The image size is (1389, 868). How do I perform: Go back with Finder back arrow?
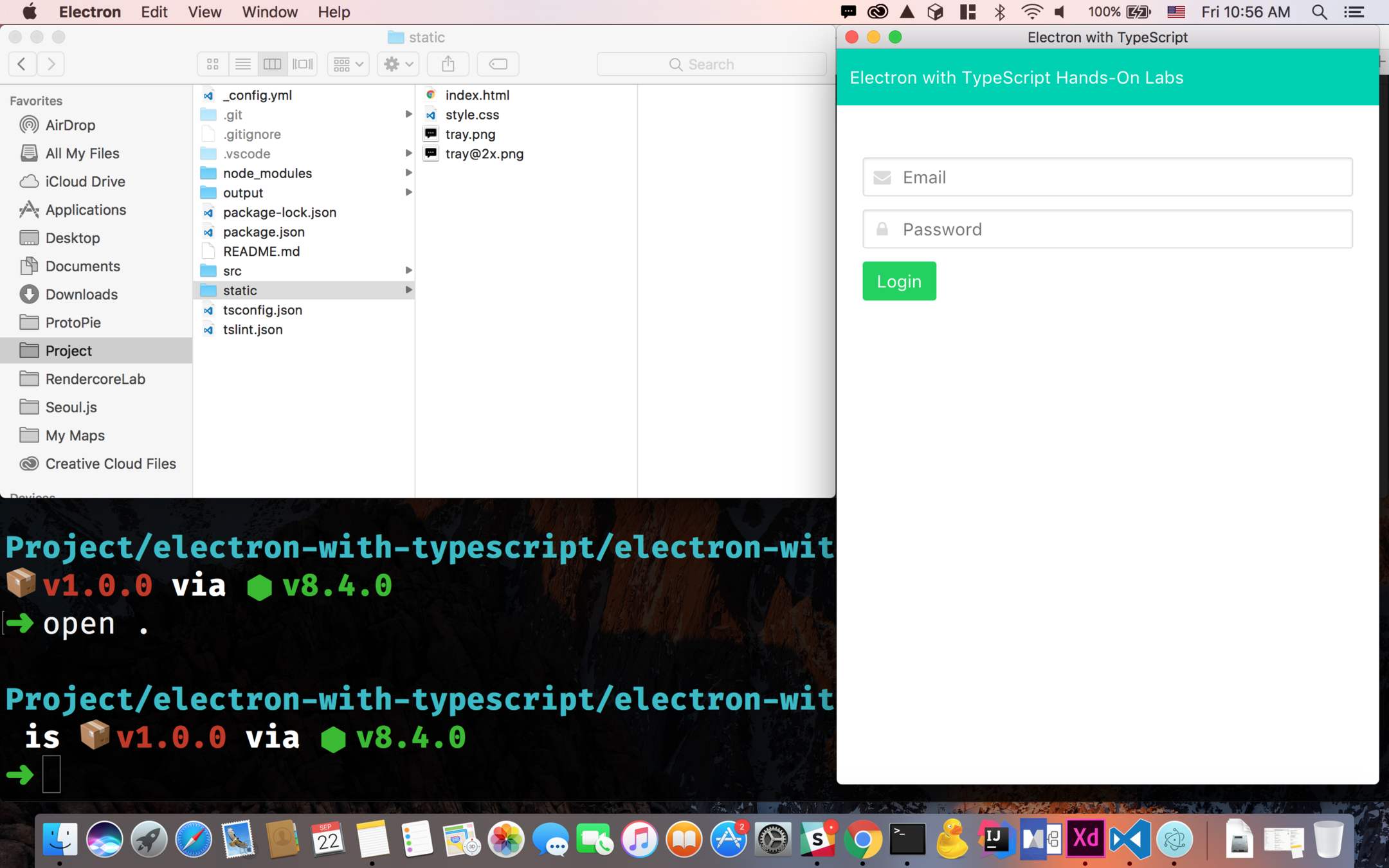tap(22, 64)
